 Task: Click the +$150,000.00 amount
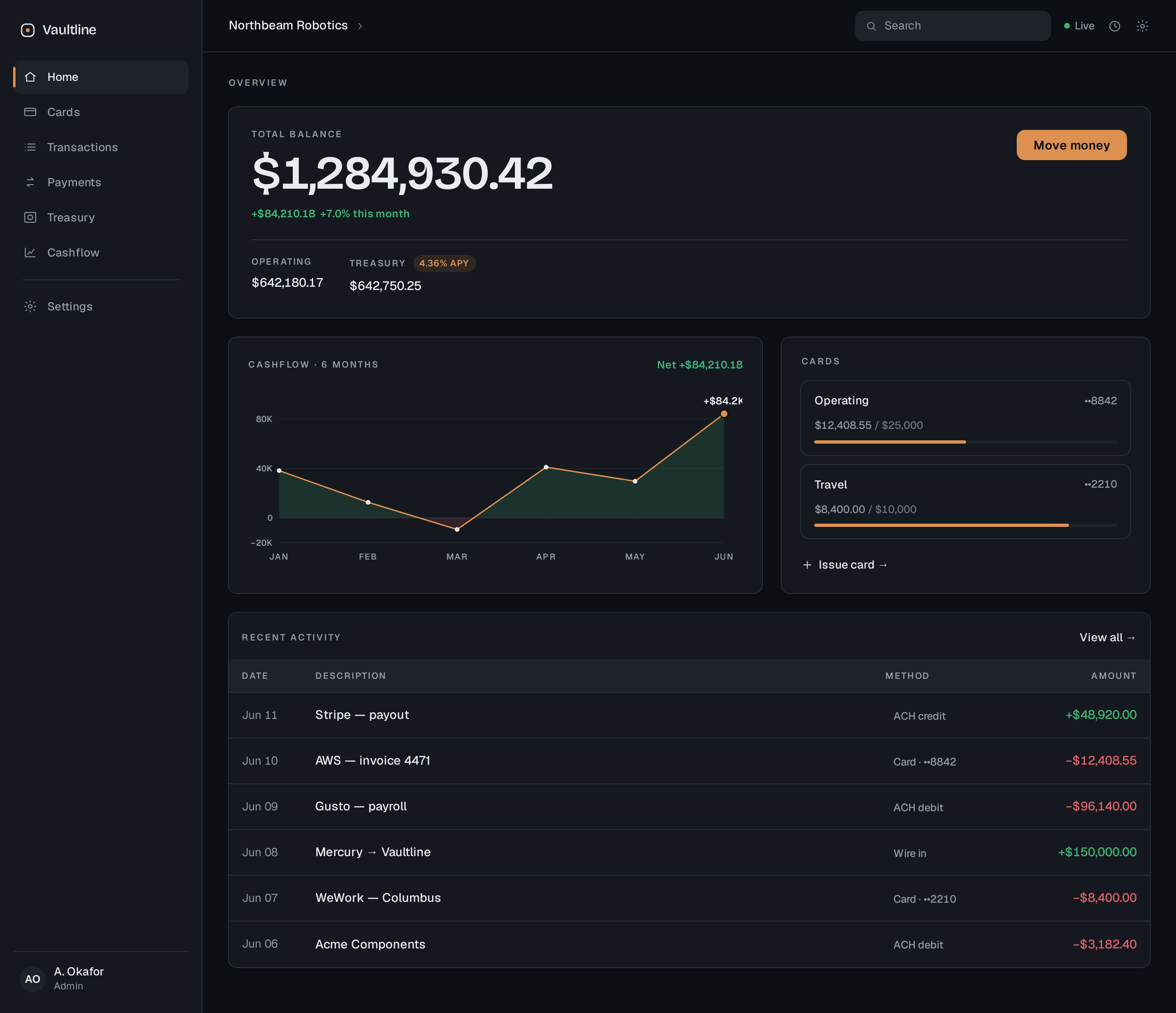[1097, 852]
